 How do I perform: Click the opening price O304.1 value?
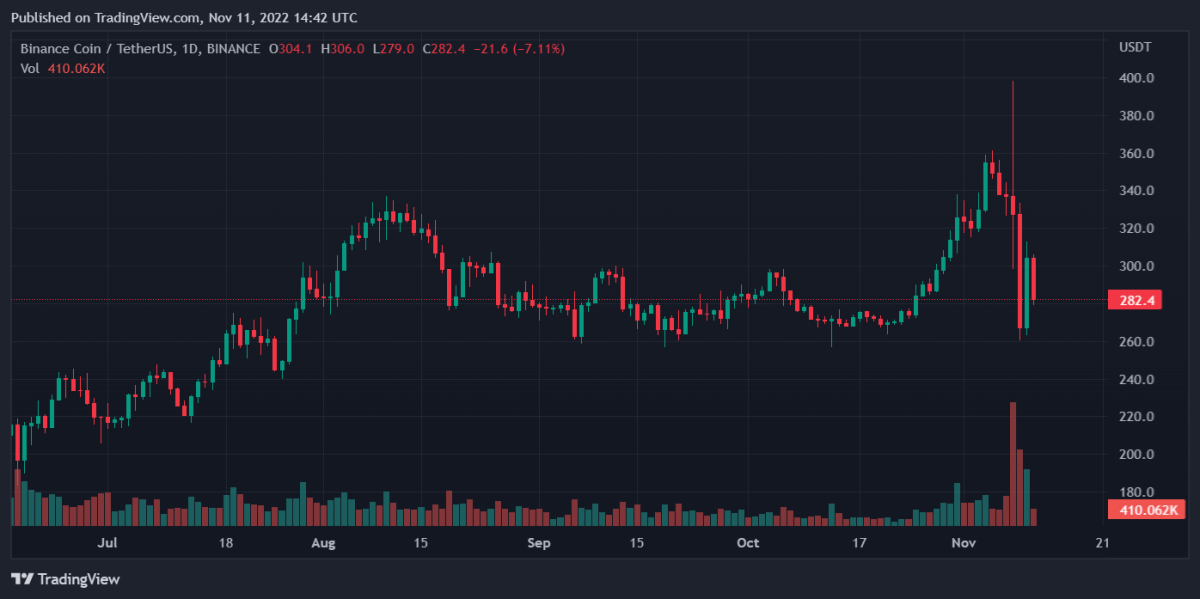click(x=290, y=49)
